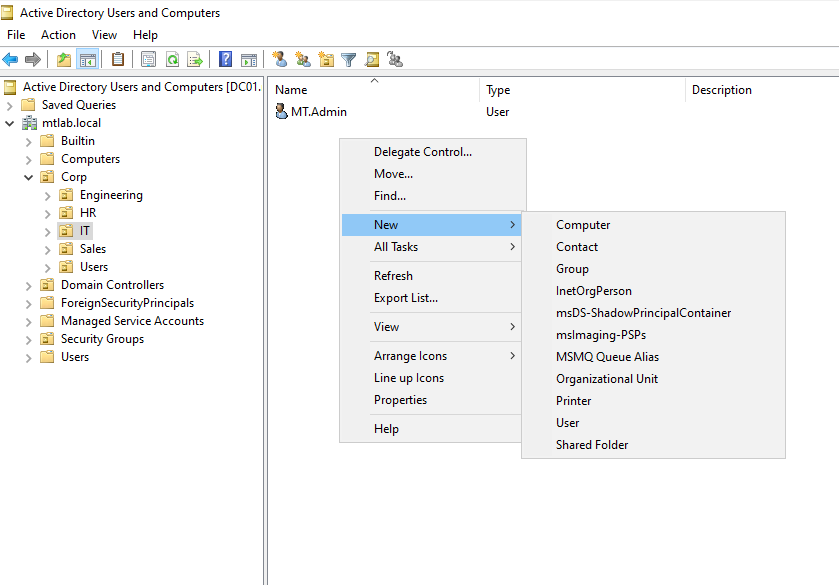Open the View menu in menu bar

[x=104, y=35]
